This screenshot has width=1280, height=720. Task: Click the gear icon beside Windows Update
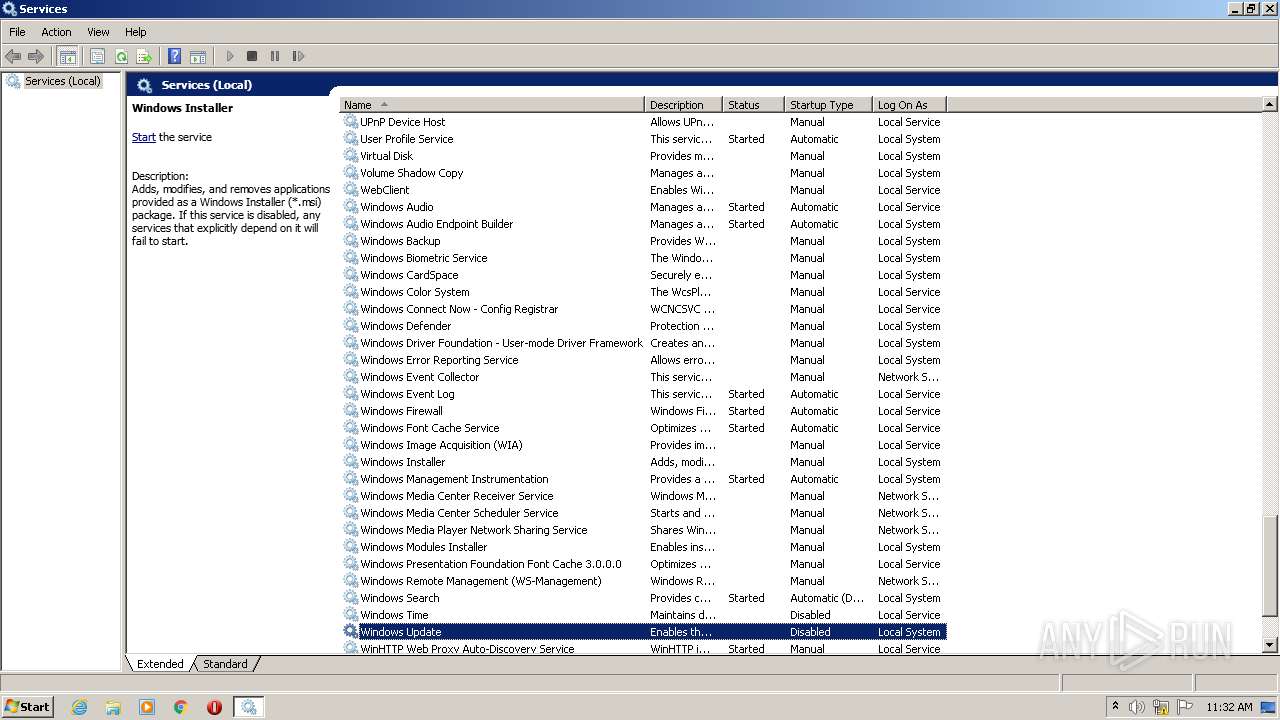pyautogui.click(x=350, y=631)
